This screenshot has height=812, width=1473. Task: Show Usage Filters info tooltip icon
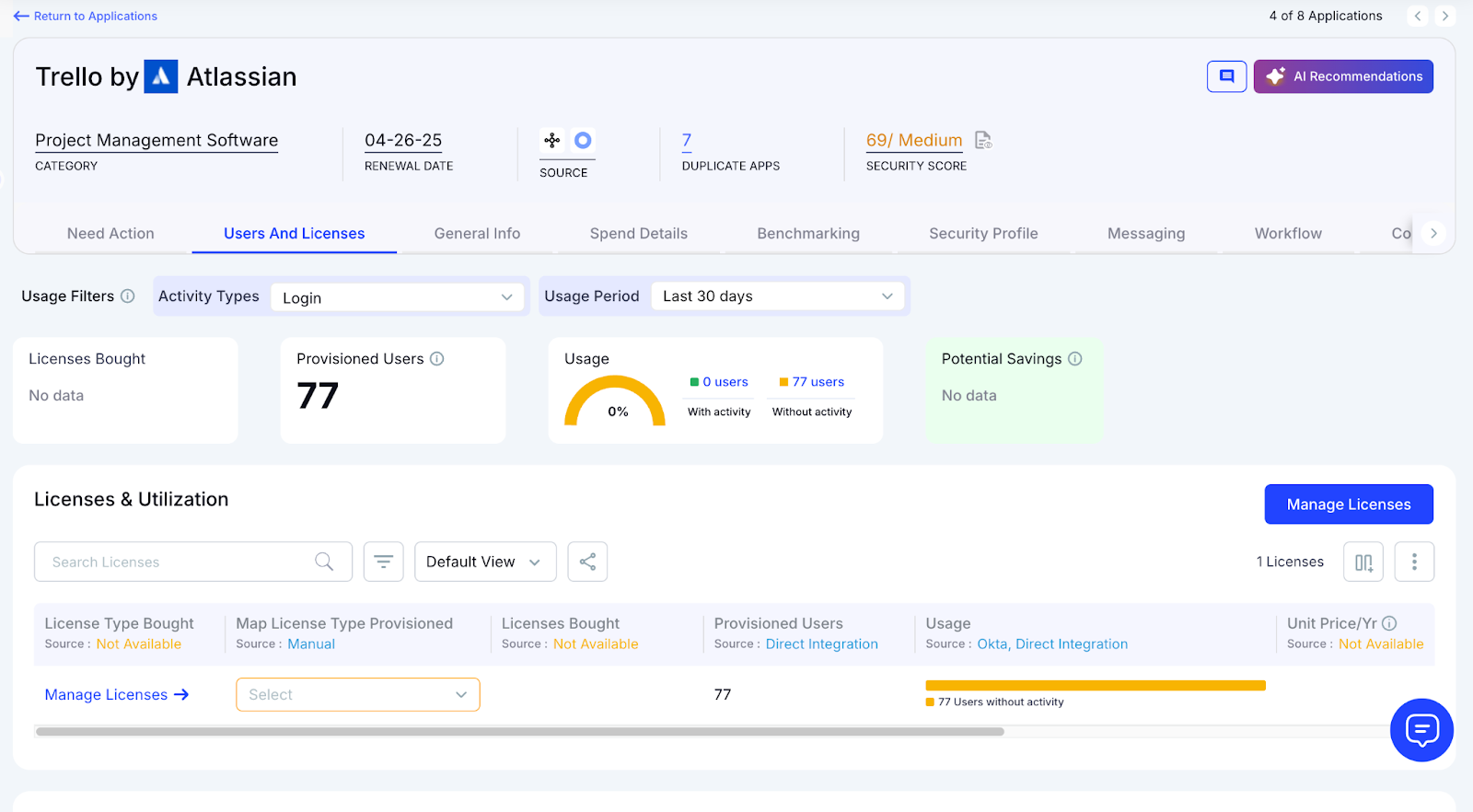(x=128, y=296)
